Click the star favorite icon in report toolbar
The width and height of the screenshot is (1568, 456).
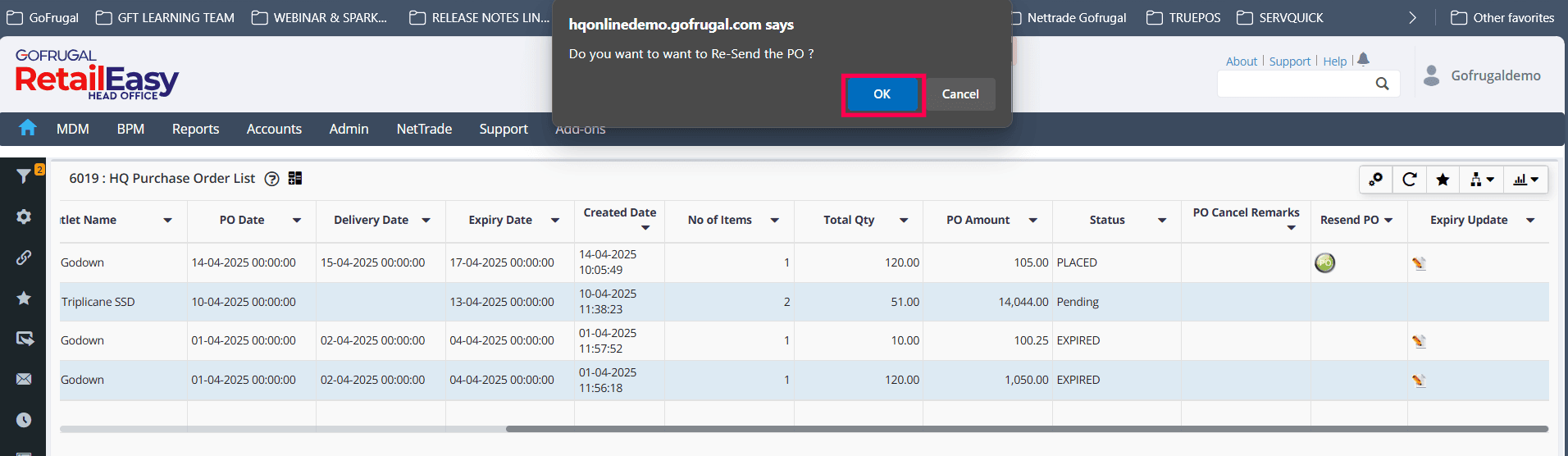[x=1443, y=180]
